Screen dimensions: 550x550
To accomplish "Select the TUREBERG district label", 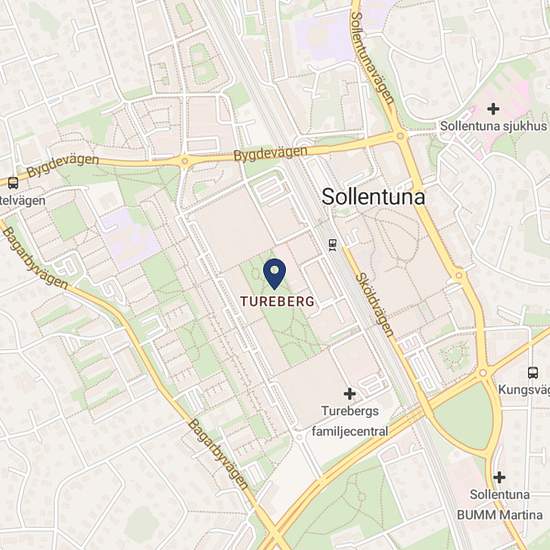I will point(277,301).
